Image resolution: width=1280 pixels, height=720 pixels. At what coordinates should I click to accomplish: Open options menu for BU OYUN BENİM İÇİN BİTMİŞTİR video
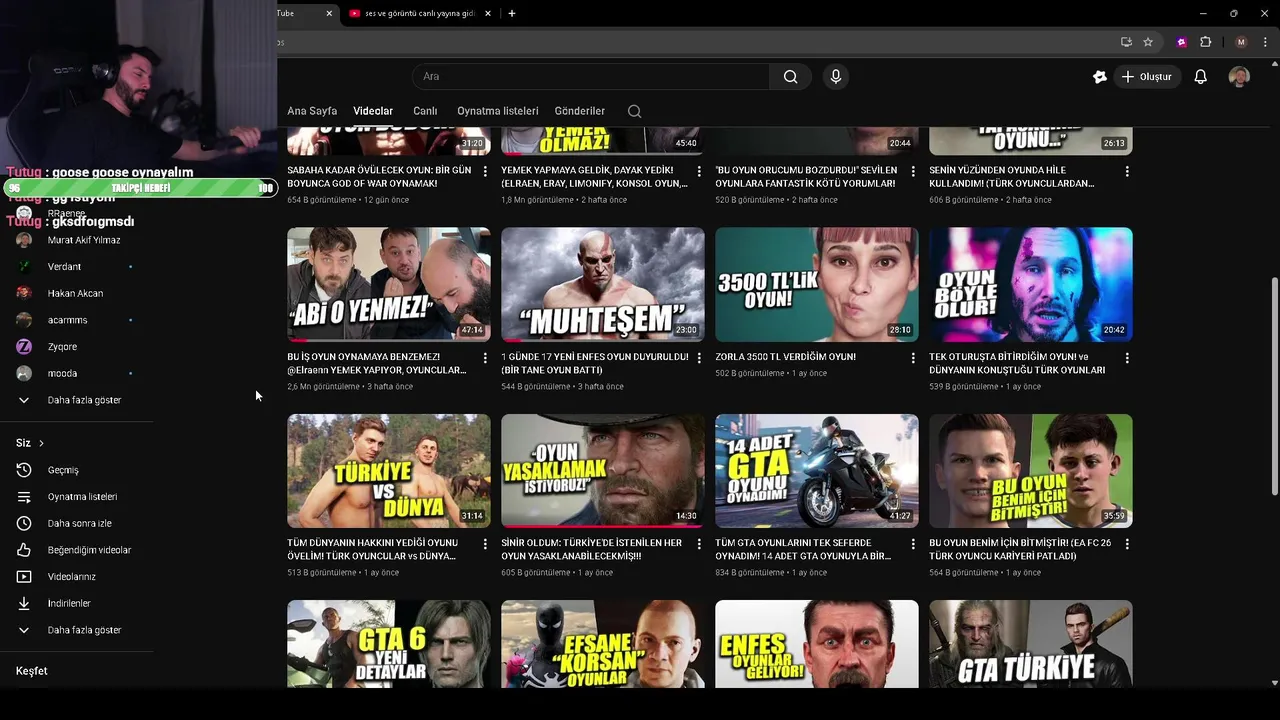[1127, 544]
